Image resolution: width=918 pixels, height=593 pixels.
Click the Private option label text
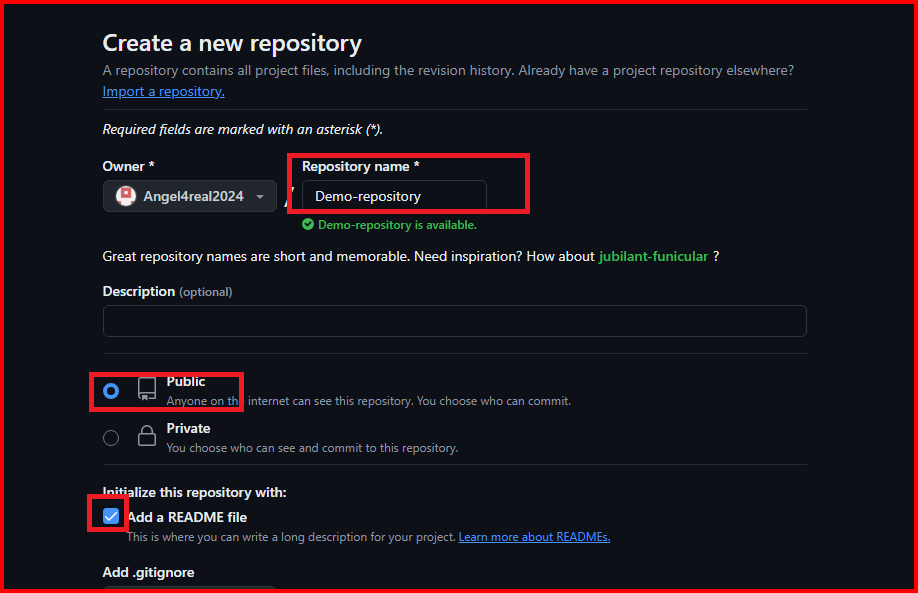click(x=188, y=429)
